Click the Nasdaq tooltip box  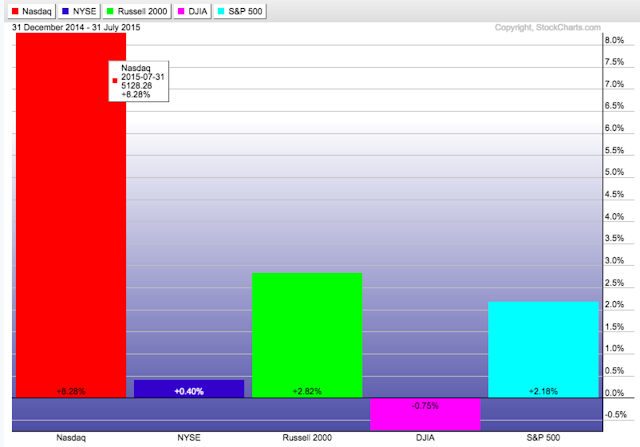[139, 81]
